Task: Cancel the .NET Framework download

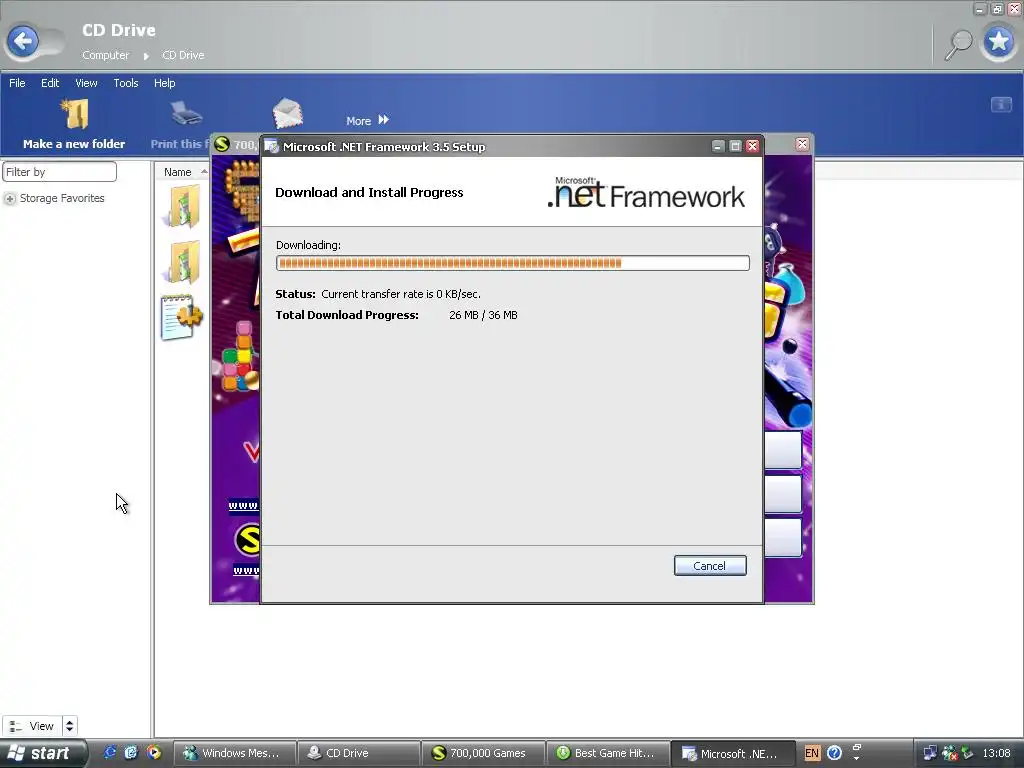Action: (710, 566)
